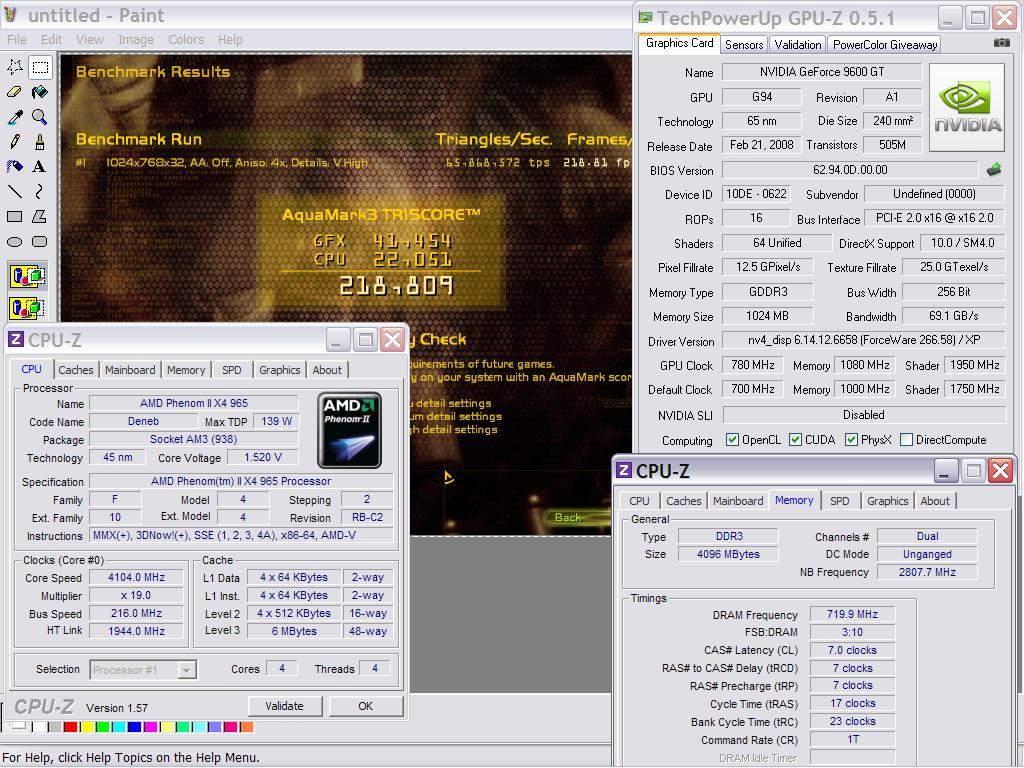Open the Colors menu in Paint

pyautogui.click(x=186, y=40)
